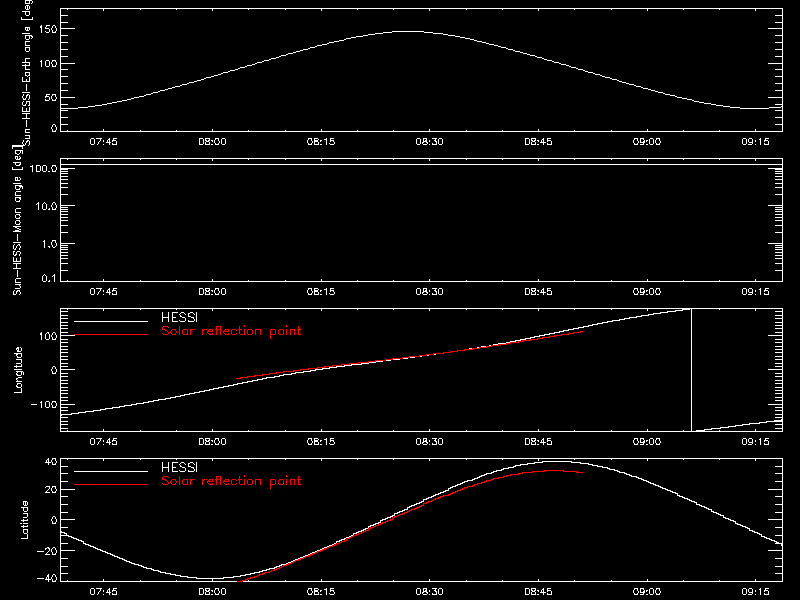Click '09:15' label under Moon angle plot
800x600 pixels.
pos(756,292)
